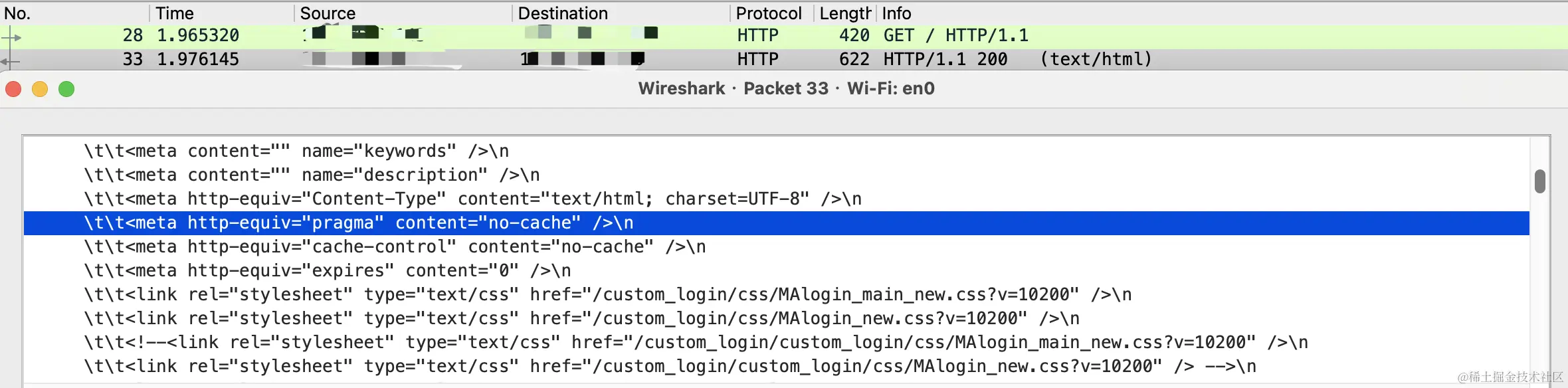This screenshot has height=388, width=1568.
Task: Select the http-equiv="expires" meta line
Action: click(x=327, y=271)
